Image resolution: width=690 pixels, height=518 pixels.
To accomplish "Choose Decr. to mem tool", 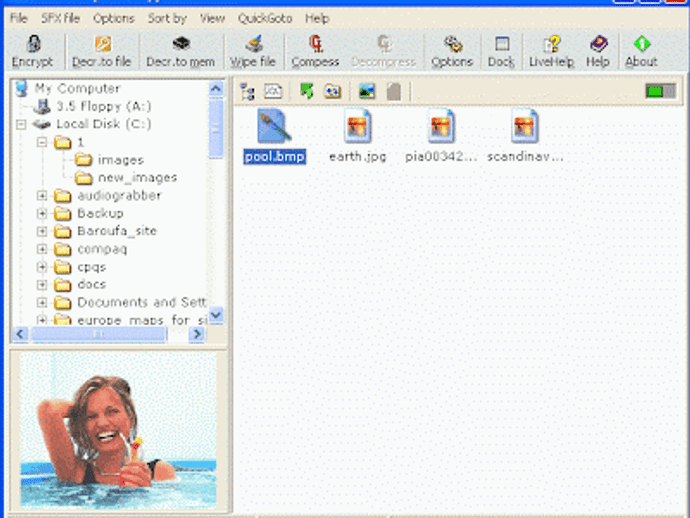I will (x=180, y=51).
